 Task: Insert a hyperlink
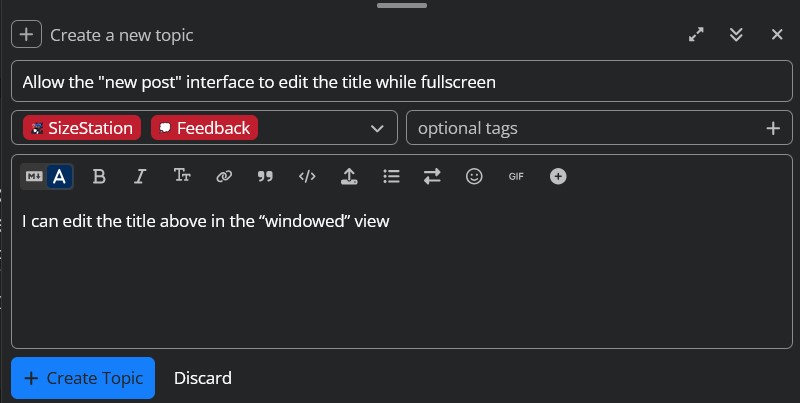pos(224,177)
